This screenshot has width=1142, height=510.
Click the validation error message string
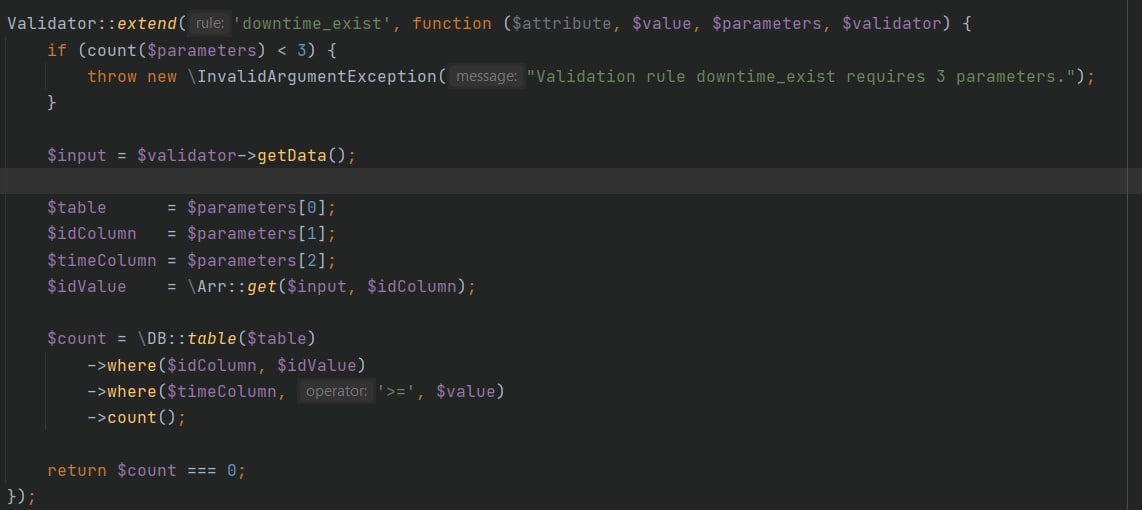(x=801, y=76)
